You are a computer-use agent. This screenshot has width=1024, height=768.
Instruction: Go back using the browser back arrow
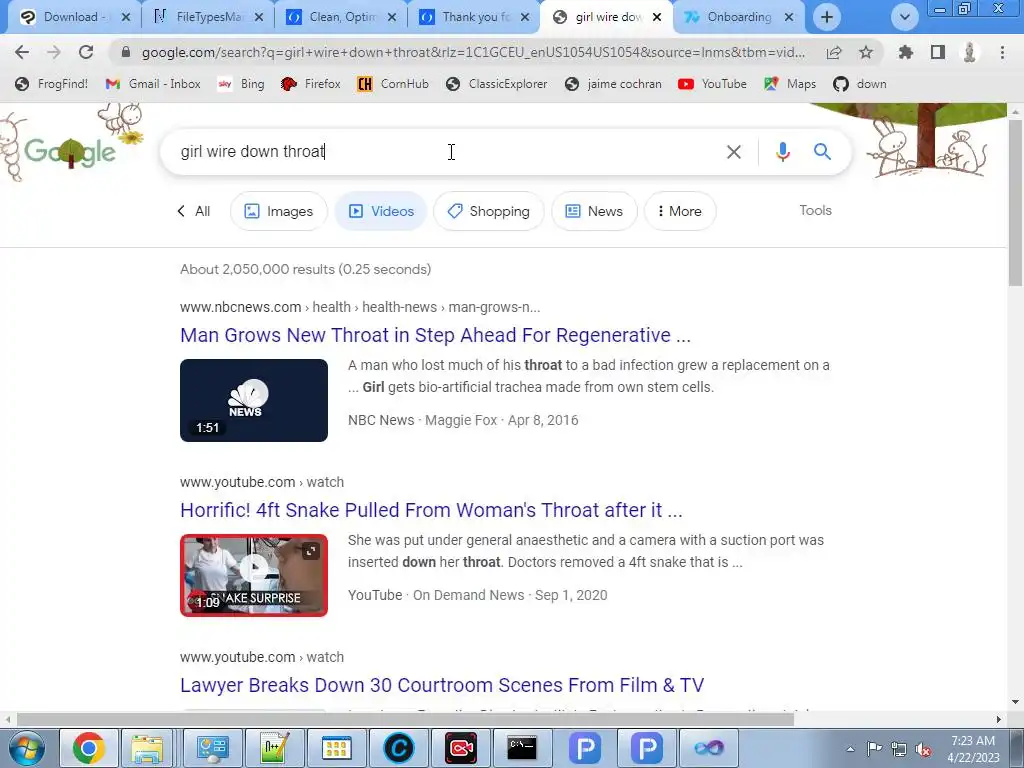[x=22, y=52]
